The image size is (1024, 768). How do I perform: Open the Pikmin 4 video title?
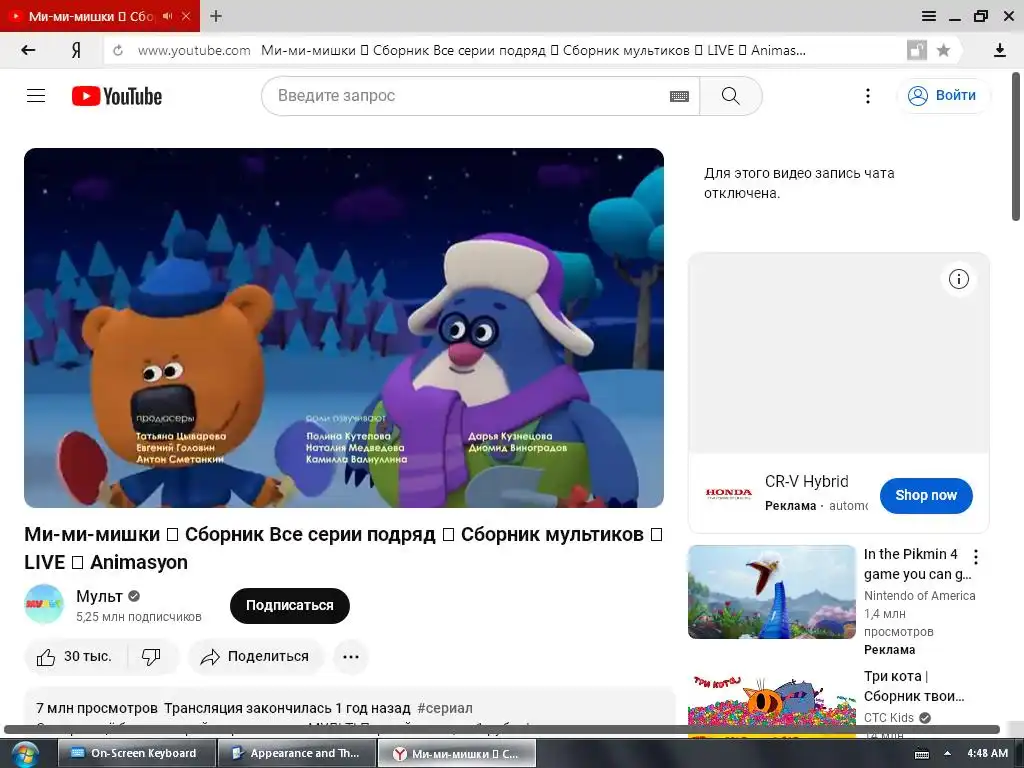click(917, 564)
